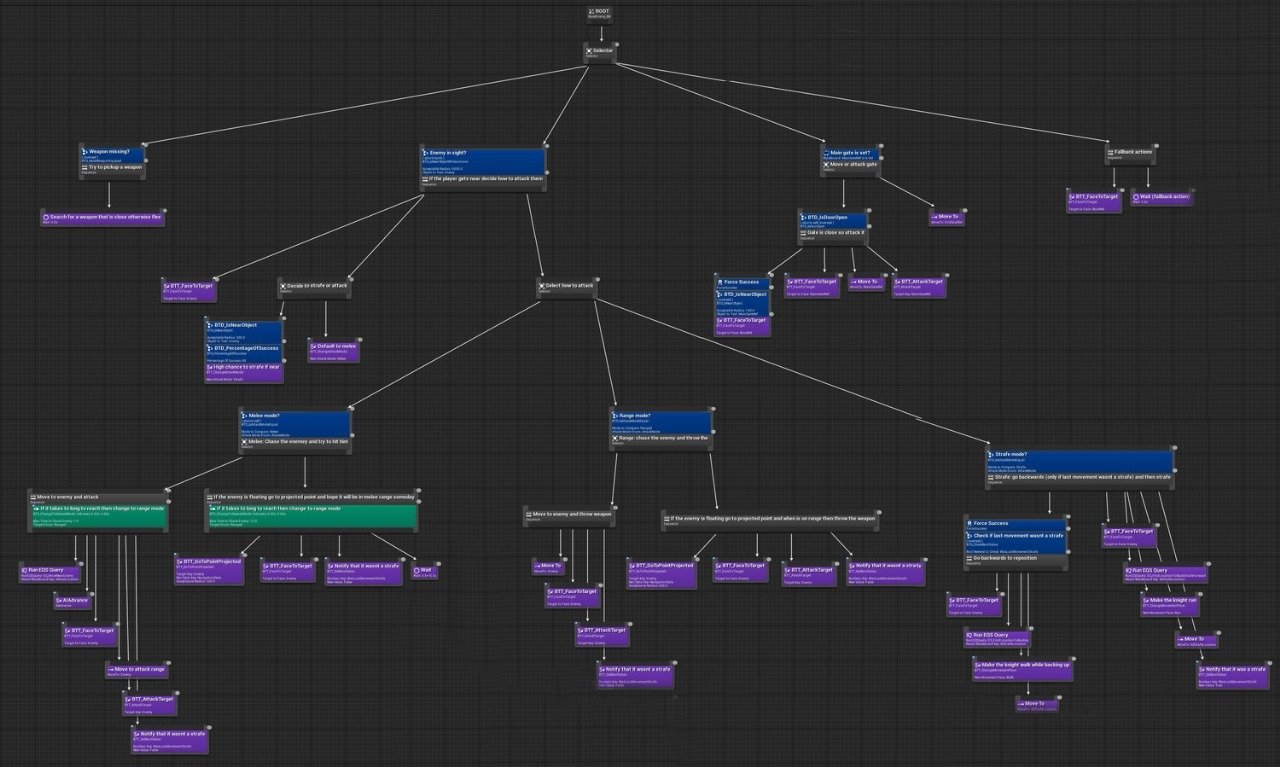Select BTT_AttackTarget under the gate sequence
1280x767 pixels.
(917, 287)
